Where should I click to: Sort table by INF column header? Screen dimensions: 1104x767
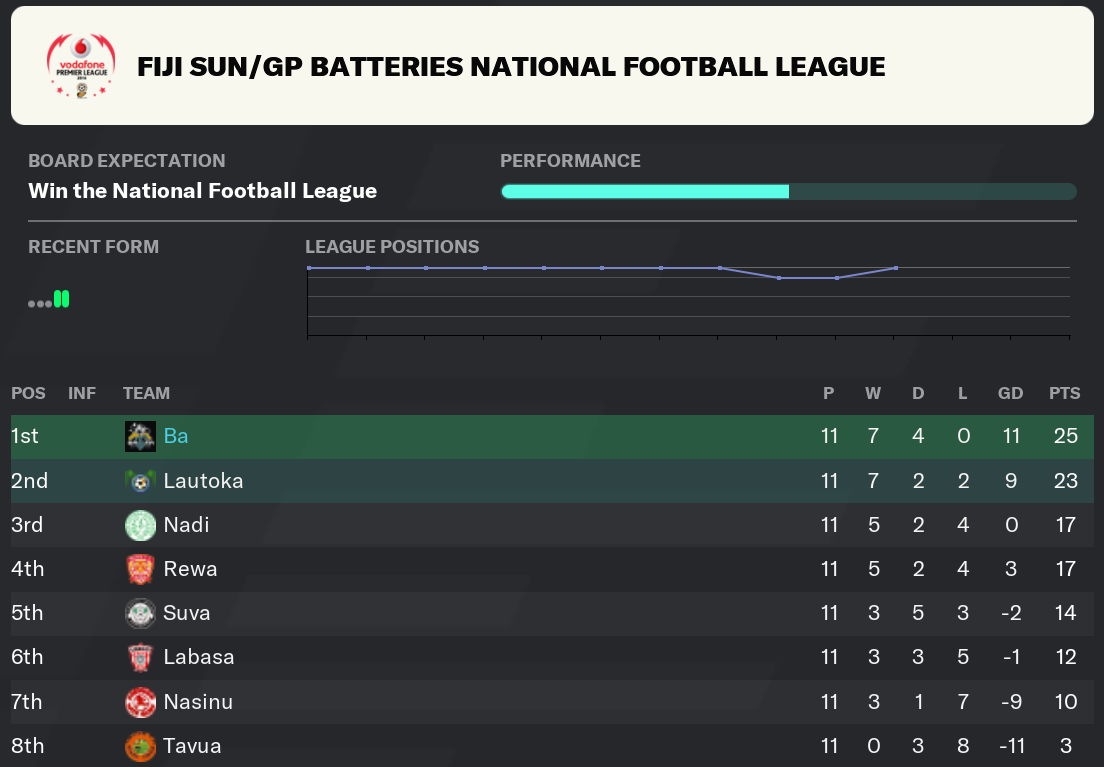click(x=82, y=393)
